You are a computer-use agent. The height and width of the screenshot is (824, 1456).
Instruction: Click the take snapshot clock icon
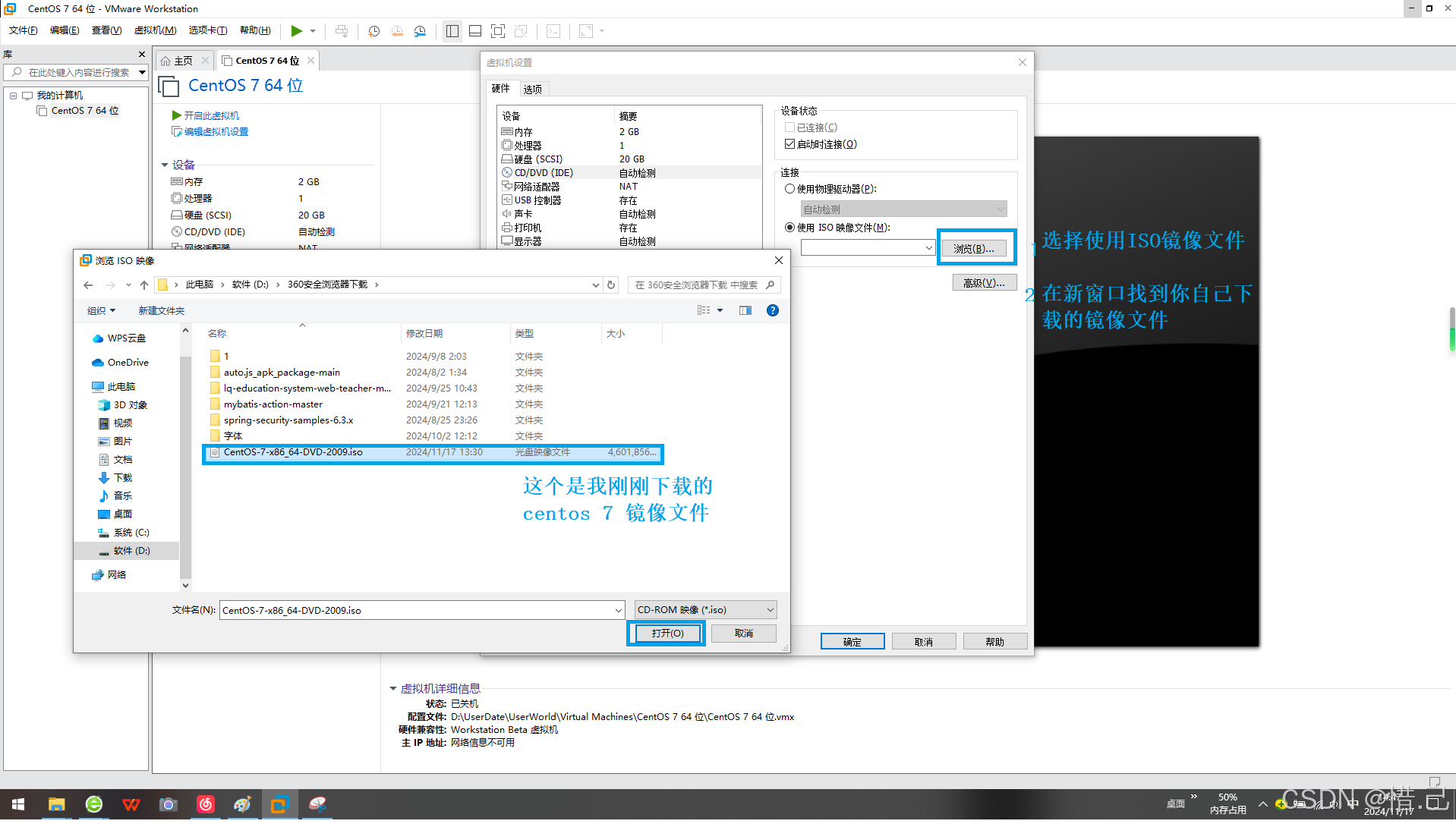373,31
